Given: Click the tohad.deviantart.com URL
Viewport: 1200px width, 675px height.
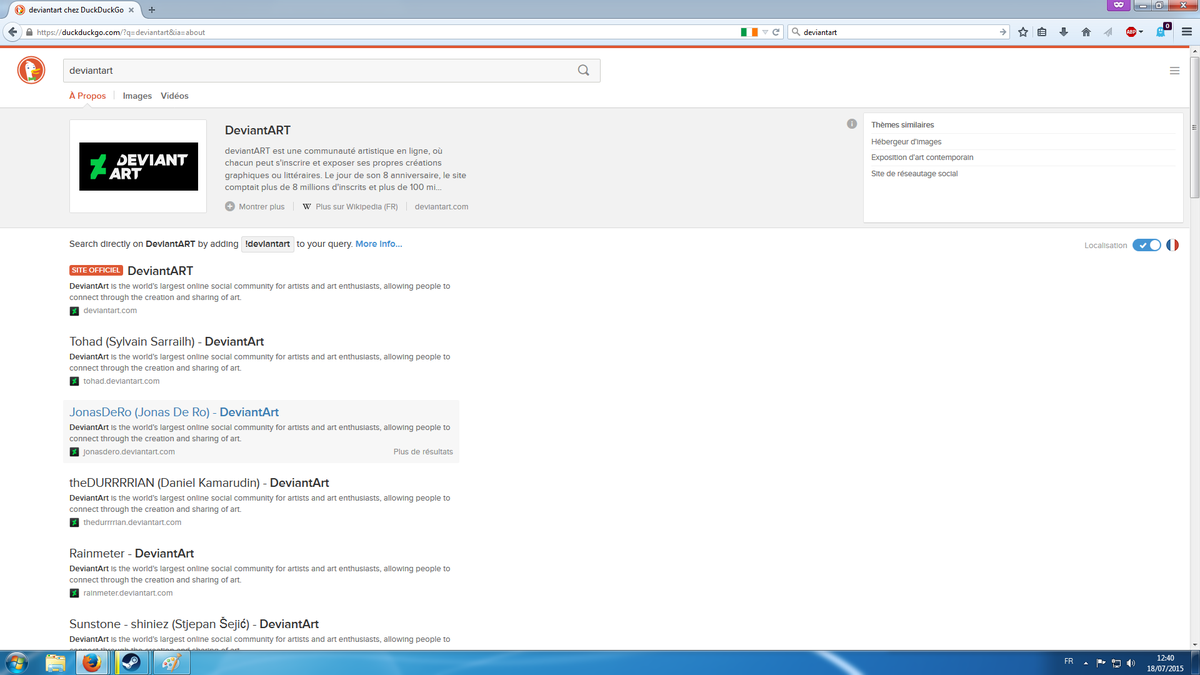Looking at the screenshot, I should (x=121, y=381).
